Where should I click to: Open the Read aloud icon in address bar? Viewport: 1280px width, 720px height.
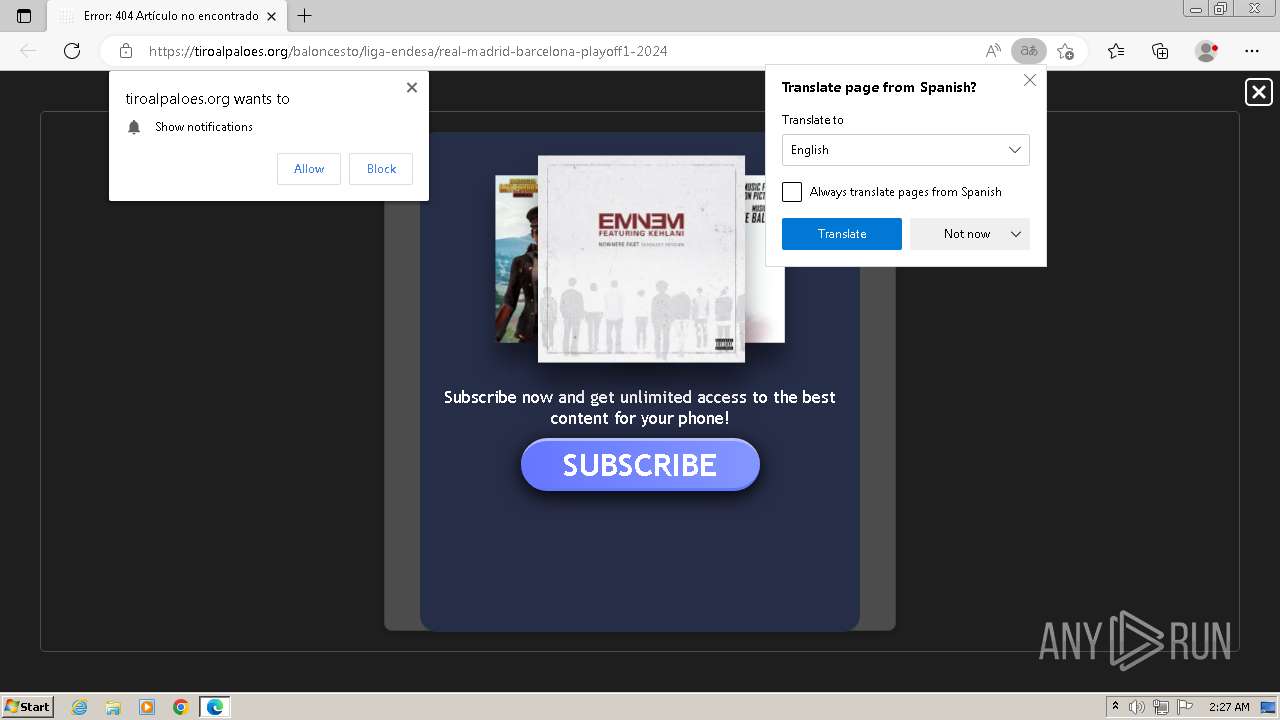(993, 51)
